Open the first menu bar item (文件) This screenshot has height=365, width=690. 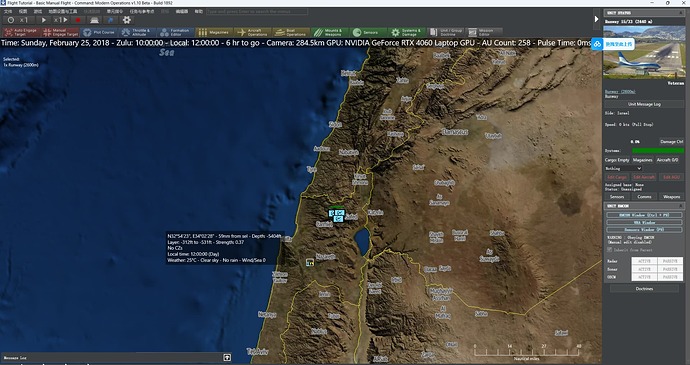pos(8,11)
